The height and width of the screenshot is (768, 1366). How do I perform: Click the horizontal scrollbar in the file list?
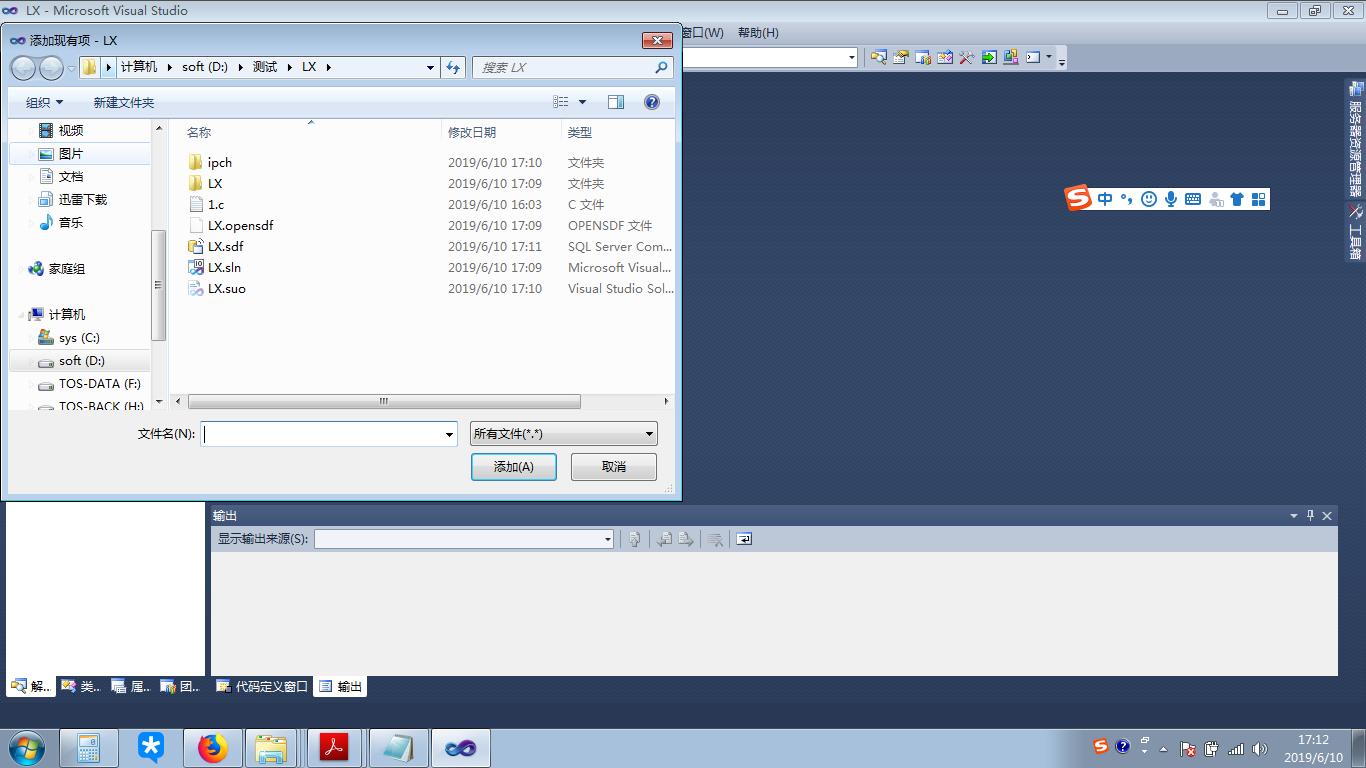[384, 401]
